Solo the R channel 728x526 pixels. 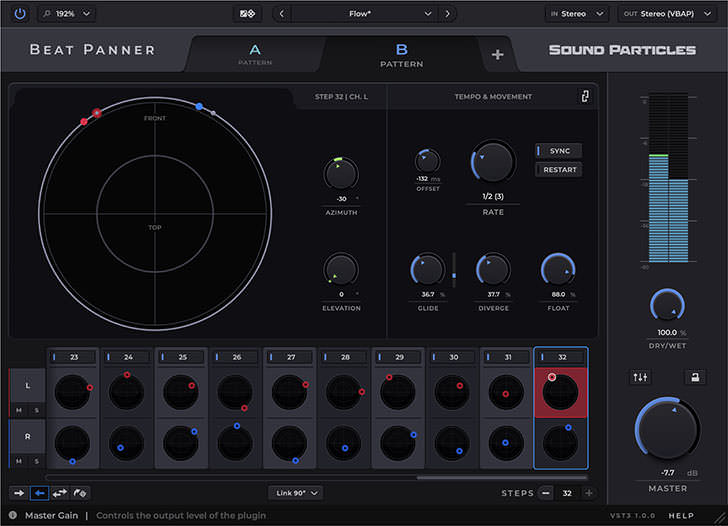pos(37,461)
